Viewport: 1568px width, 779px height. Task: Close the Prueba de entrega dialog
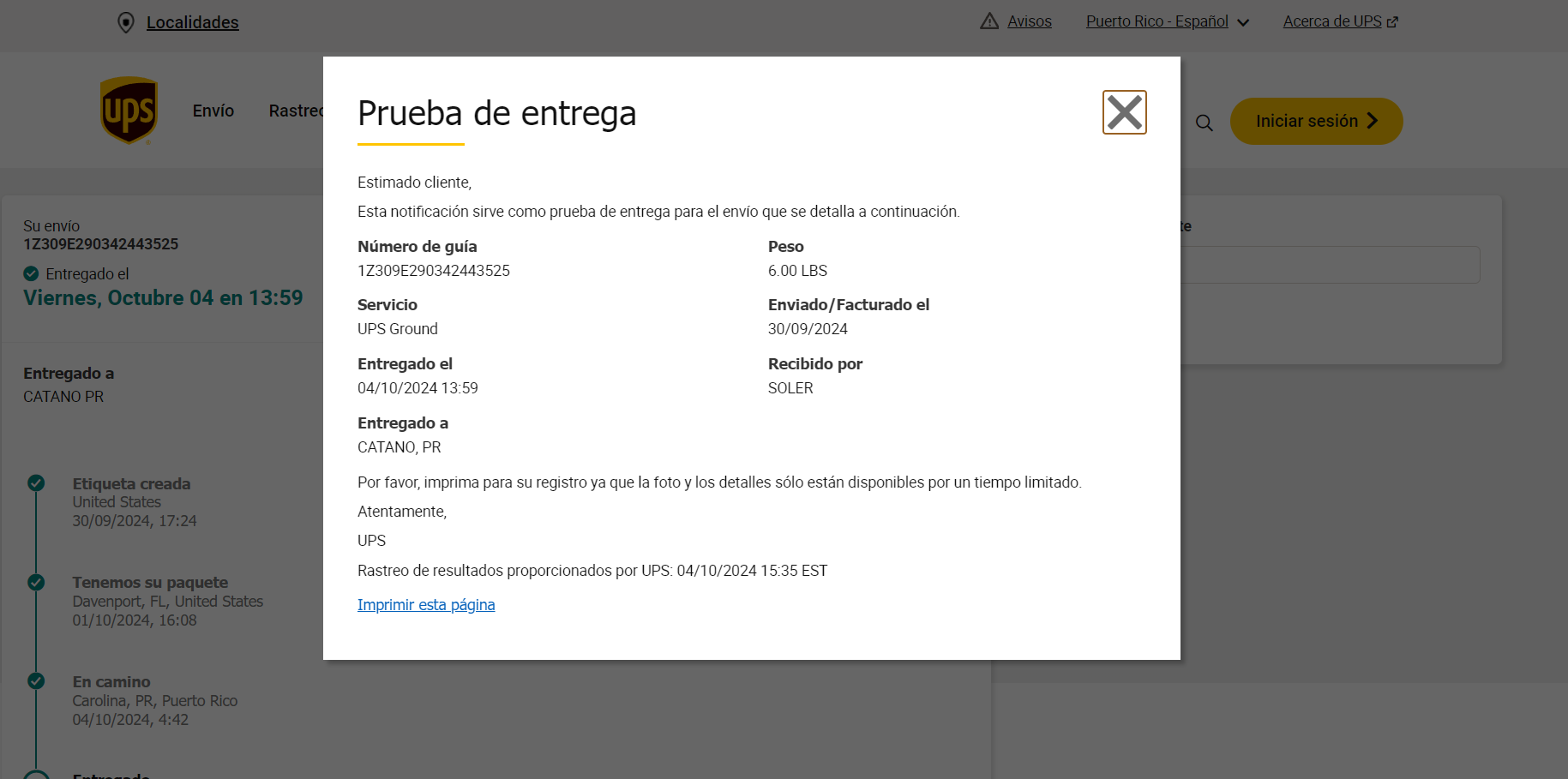pos(1124,112)
